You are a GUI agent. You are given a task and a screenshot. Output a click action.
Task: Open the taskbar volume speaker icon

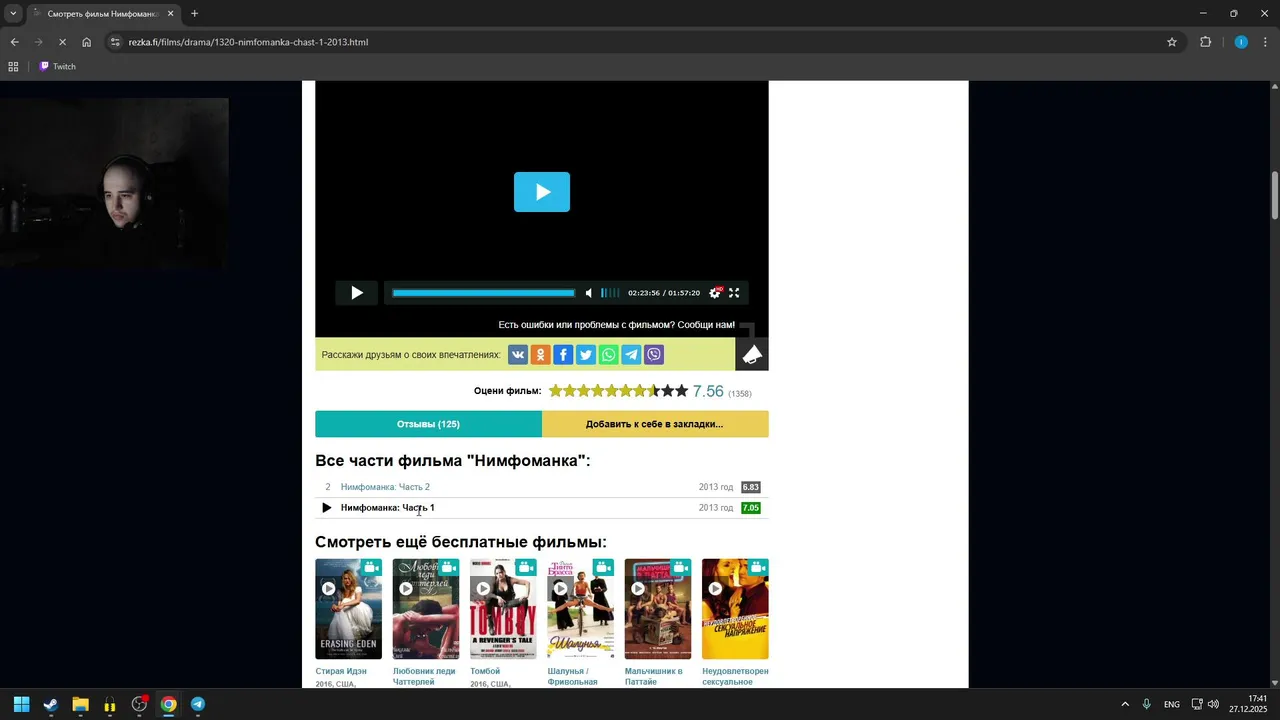pyautogui.click(x=1213, y=704)
